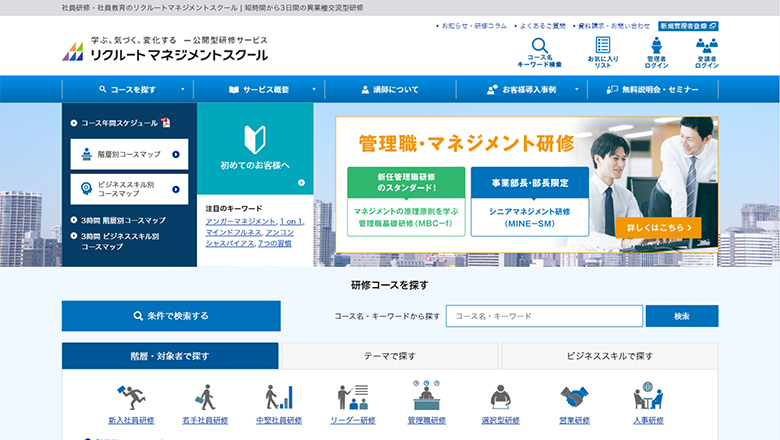Click the シニアマネジメント研修 (MINE-SM) blue card
Viewport: 780px width, 440px height.
[x=530, y=201]
